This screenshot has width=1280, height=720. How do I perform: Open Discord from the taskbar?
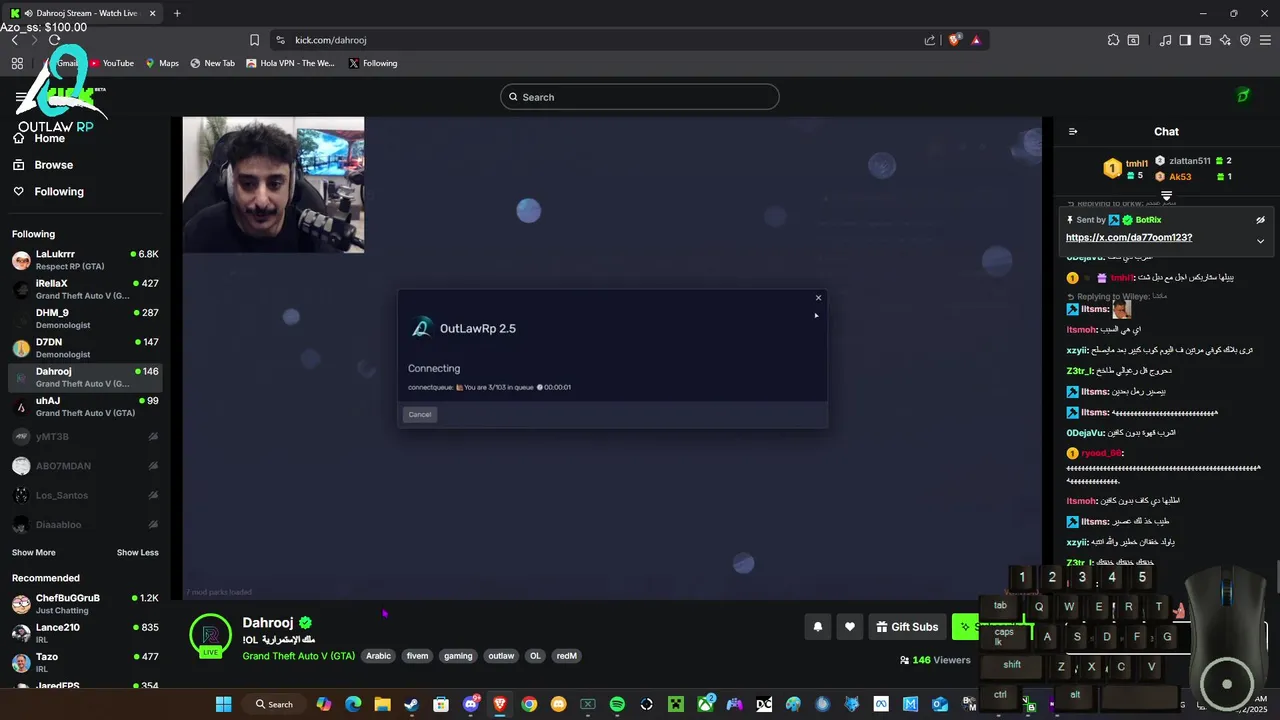(x=470, y=704)
